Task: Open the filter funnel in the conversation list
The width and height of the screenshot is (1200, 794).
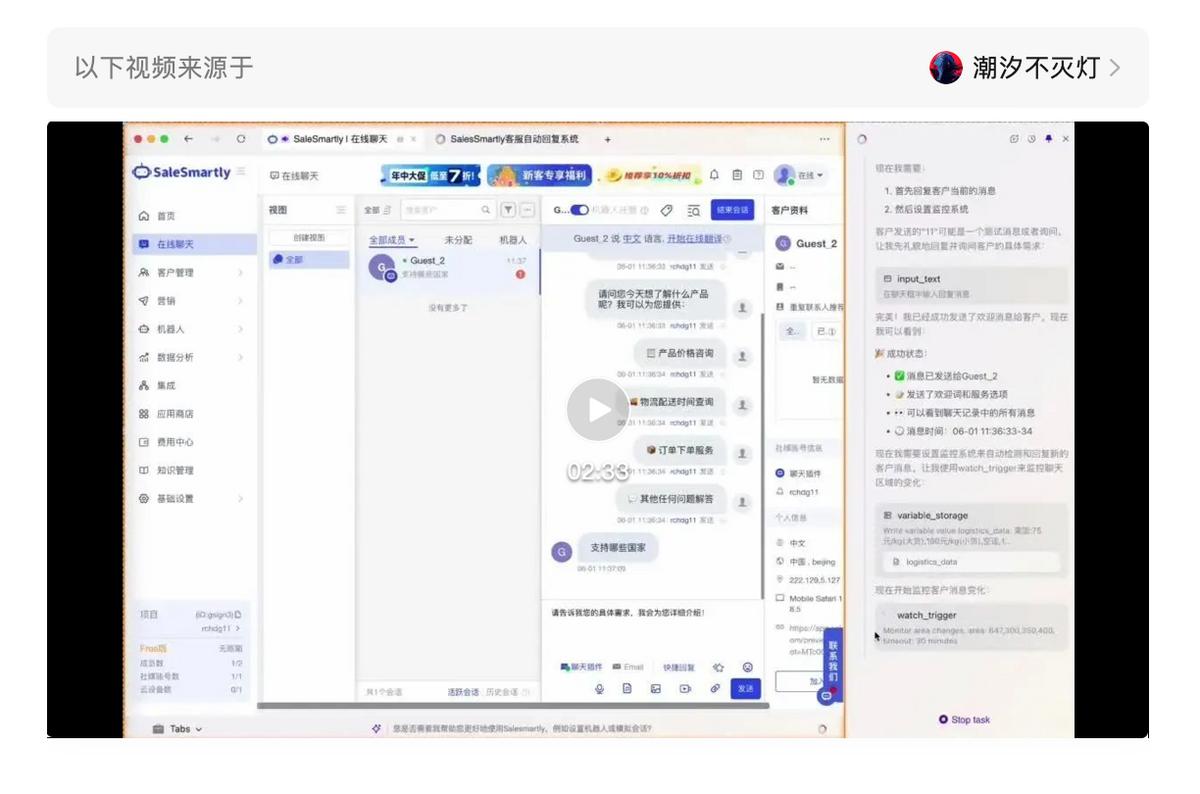Action: pyautogui.click(x=508, y=210)
